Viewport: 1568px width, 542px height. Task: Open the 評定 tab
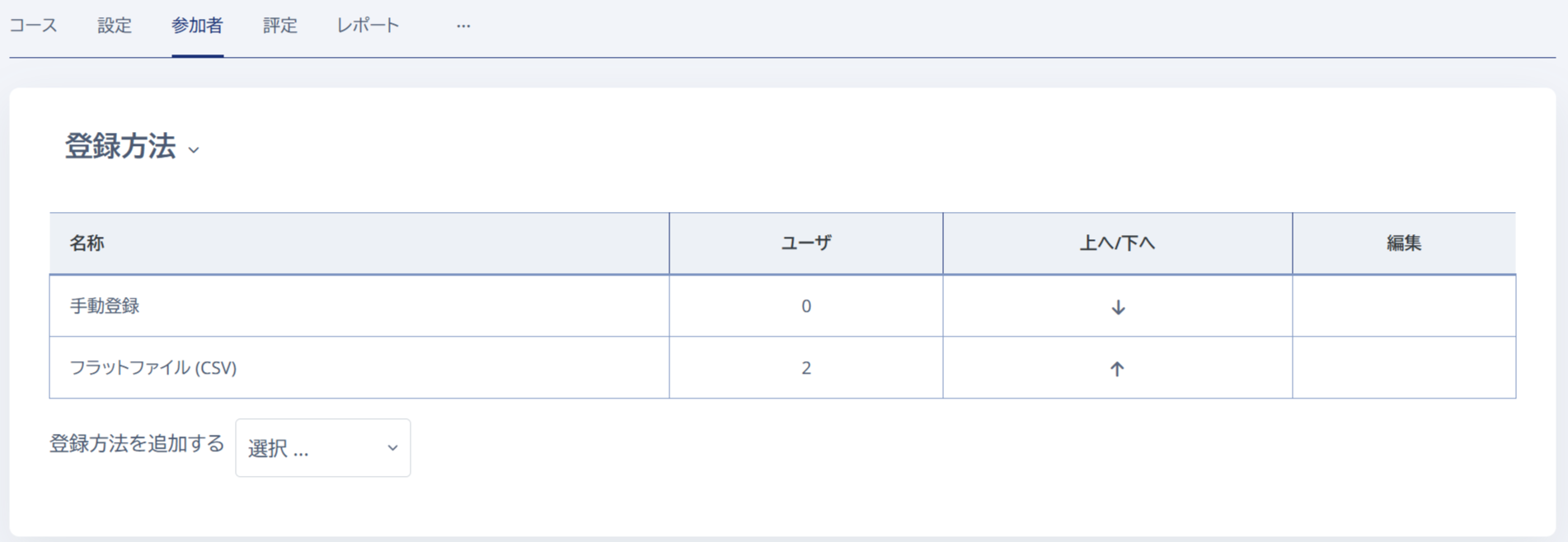pyautogui.click(x=279, y=26)
